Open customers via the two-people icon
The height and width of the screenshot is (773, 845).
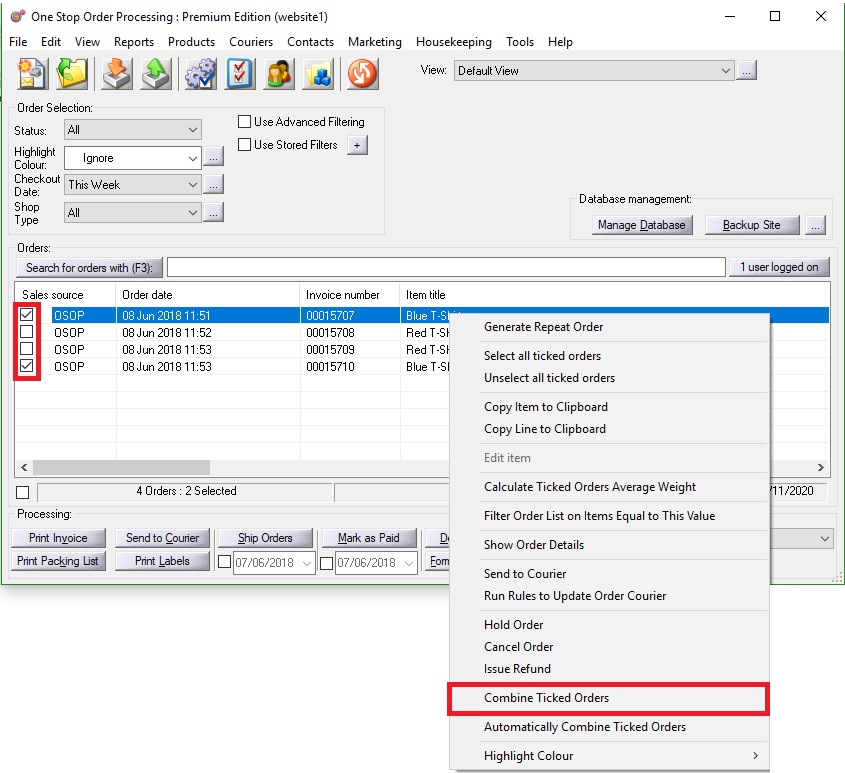[x=279, y=73]
